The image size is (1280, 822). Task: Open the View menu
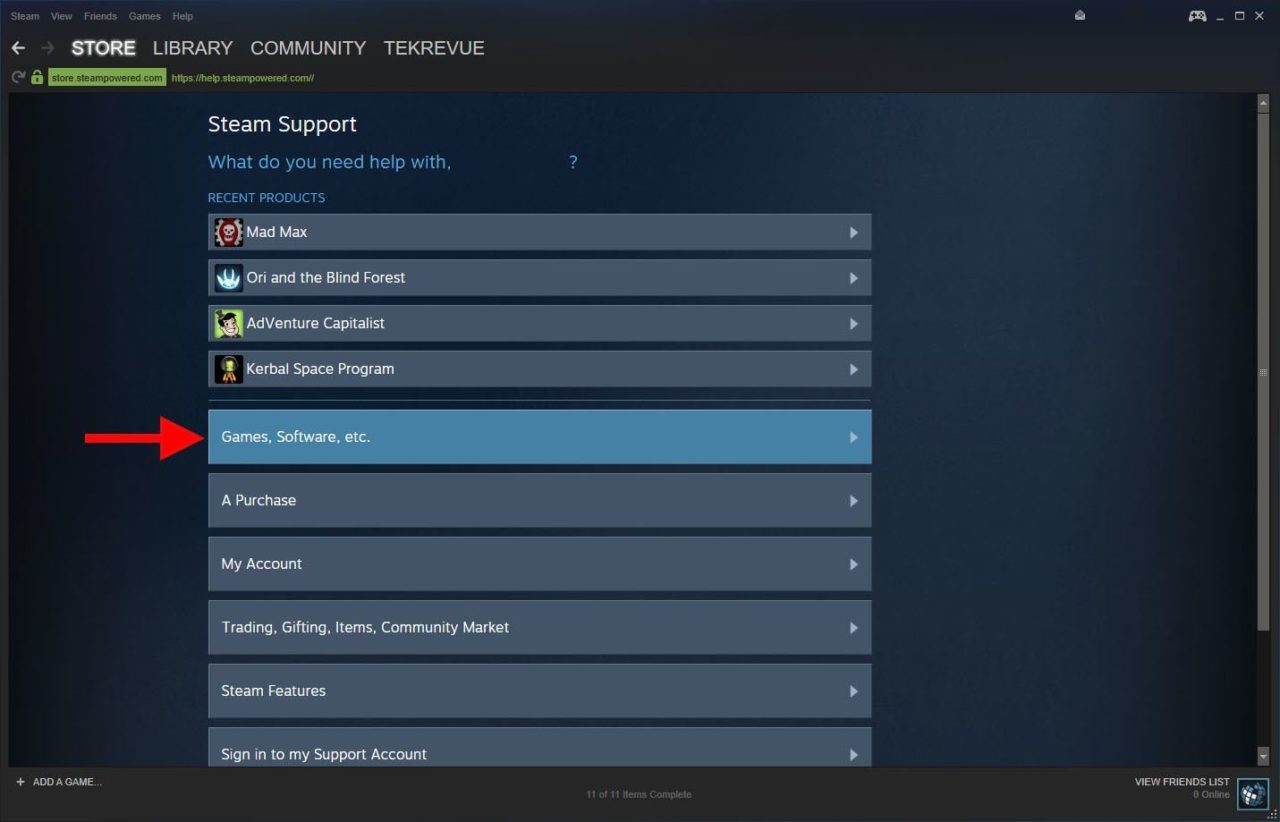coord(61,16)
